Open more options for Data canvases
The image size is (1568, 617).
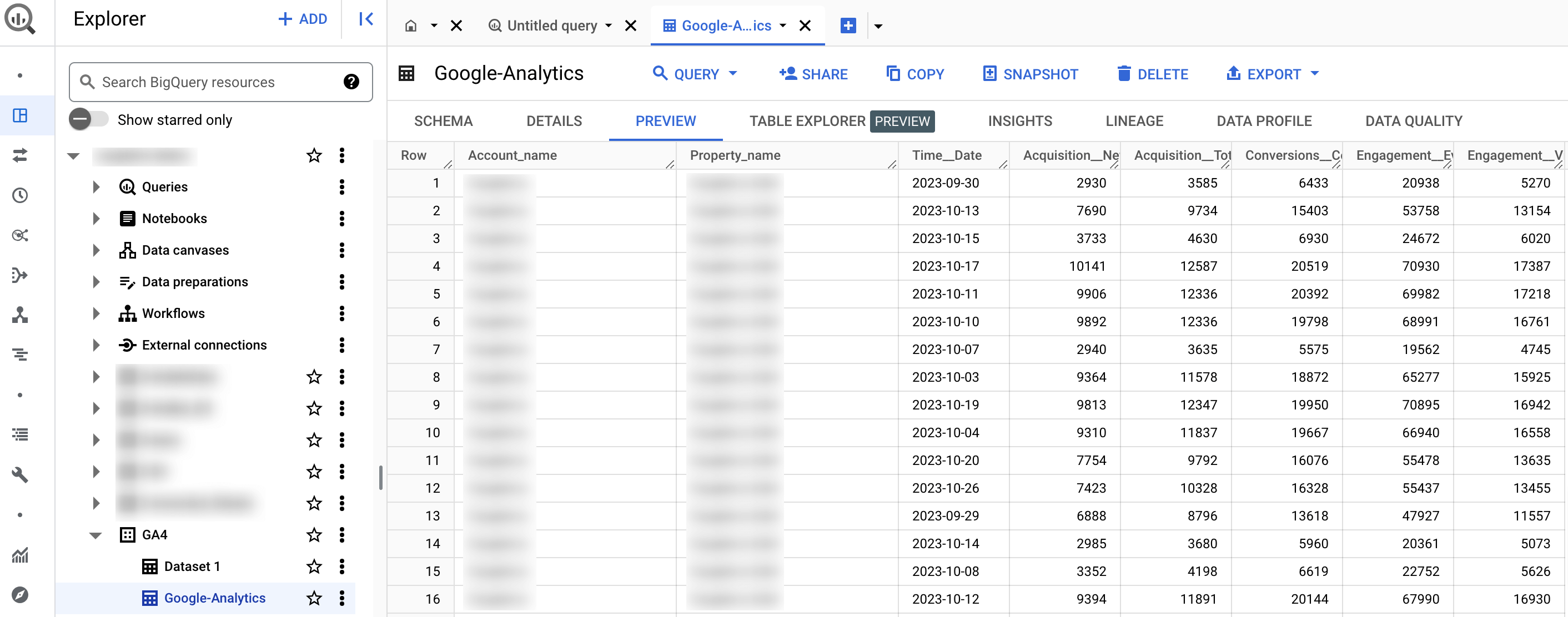click(x=342, y=250)
